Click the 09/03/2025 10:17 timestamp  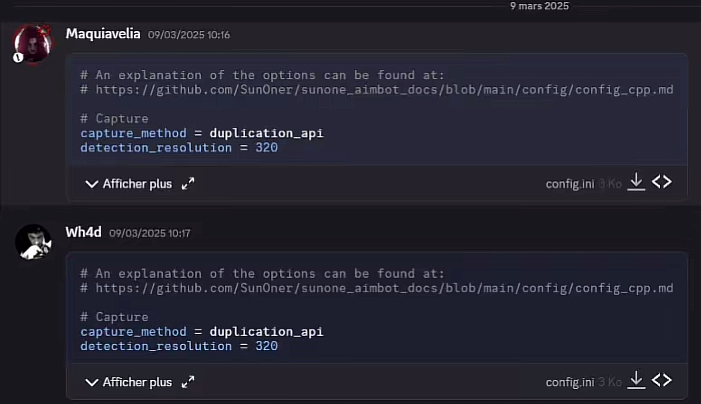150,233
